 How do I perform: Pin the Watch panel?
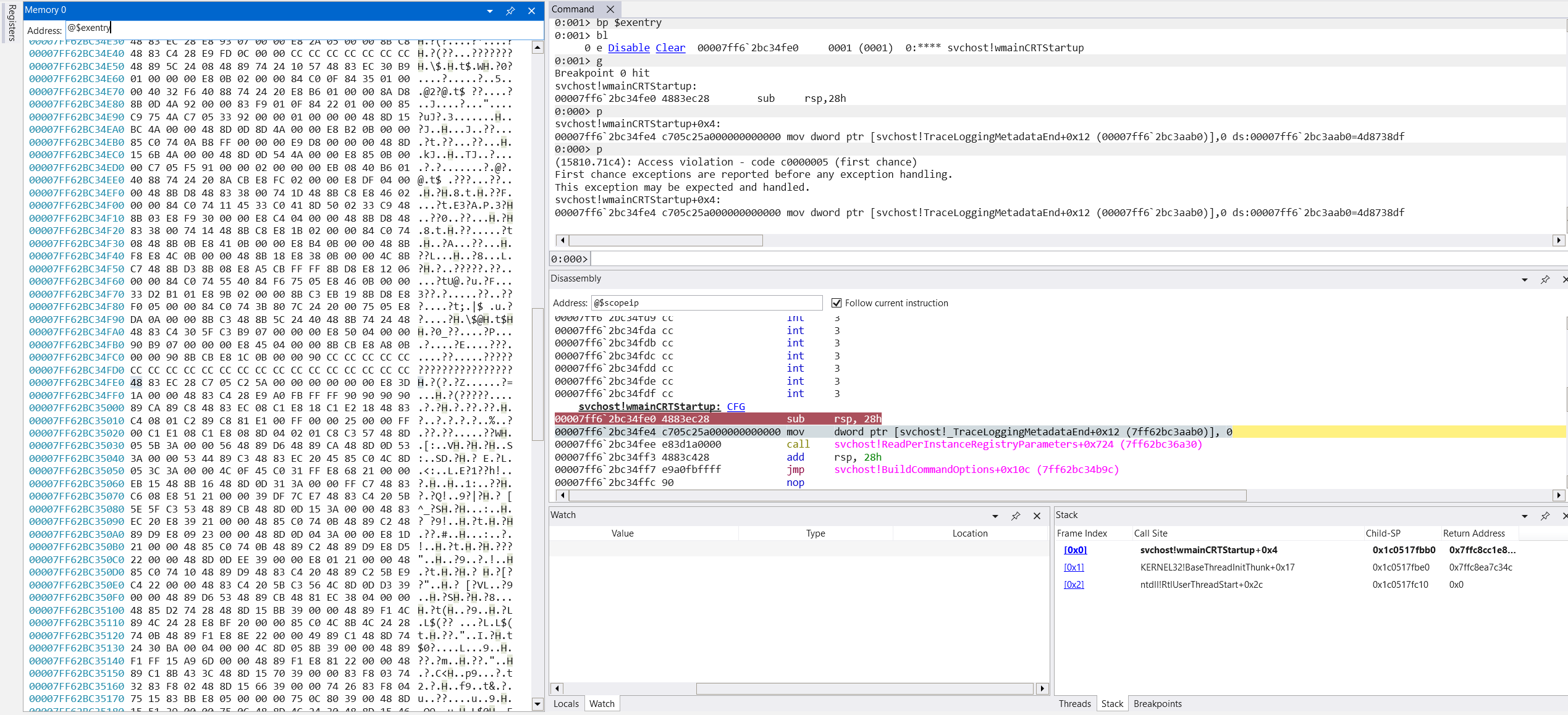point(1016,516)
